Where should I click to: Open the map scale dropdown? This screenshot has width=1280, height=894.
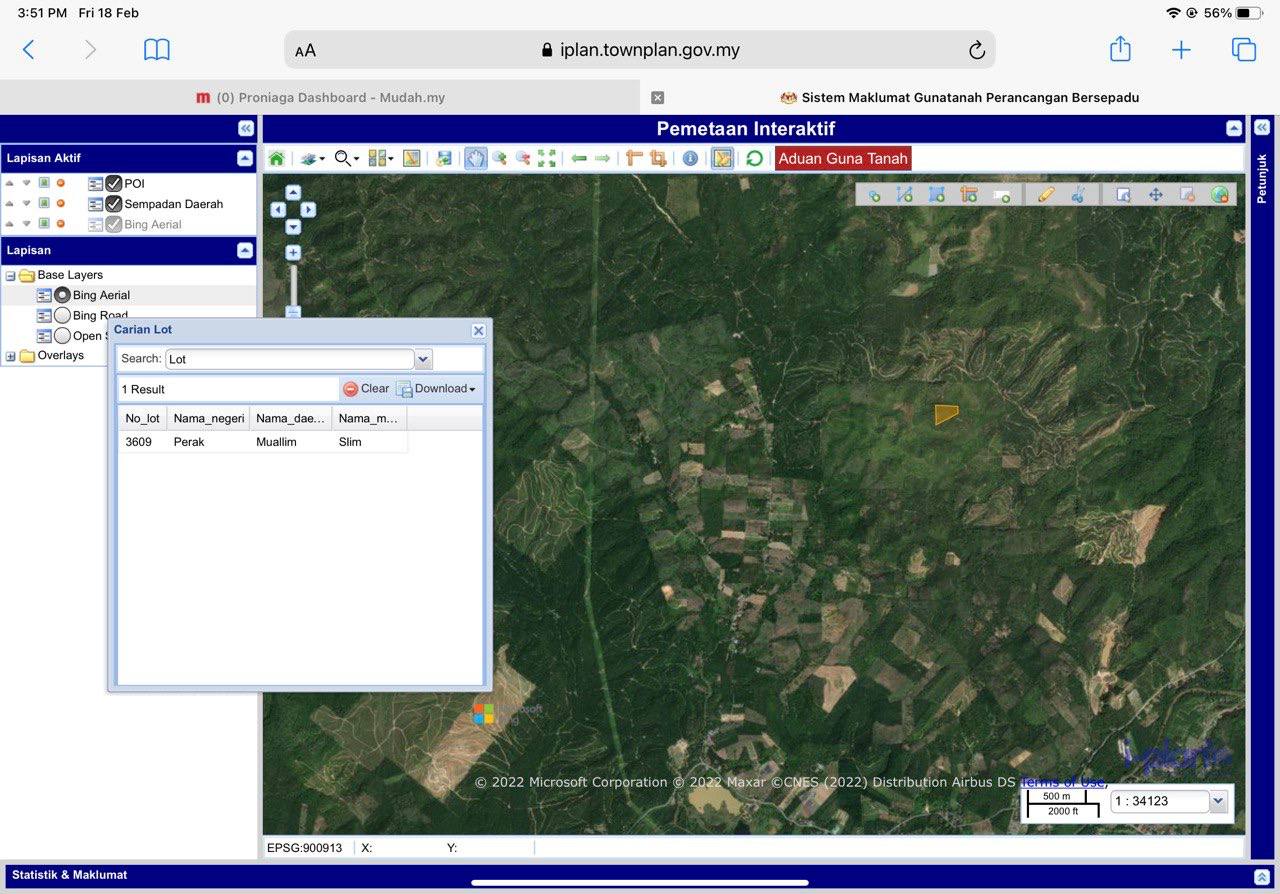click(x=1217, y=801)
